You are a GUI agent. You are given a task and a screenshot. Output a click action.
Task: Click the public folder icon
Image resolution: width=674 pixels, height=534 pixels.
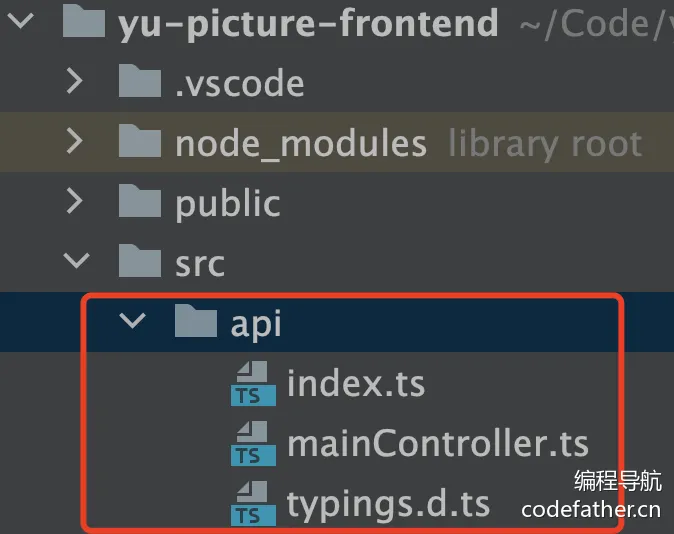point(140,201)
